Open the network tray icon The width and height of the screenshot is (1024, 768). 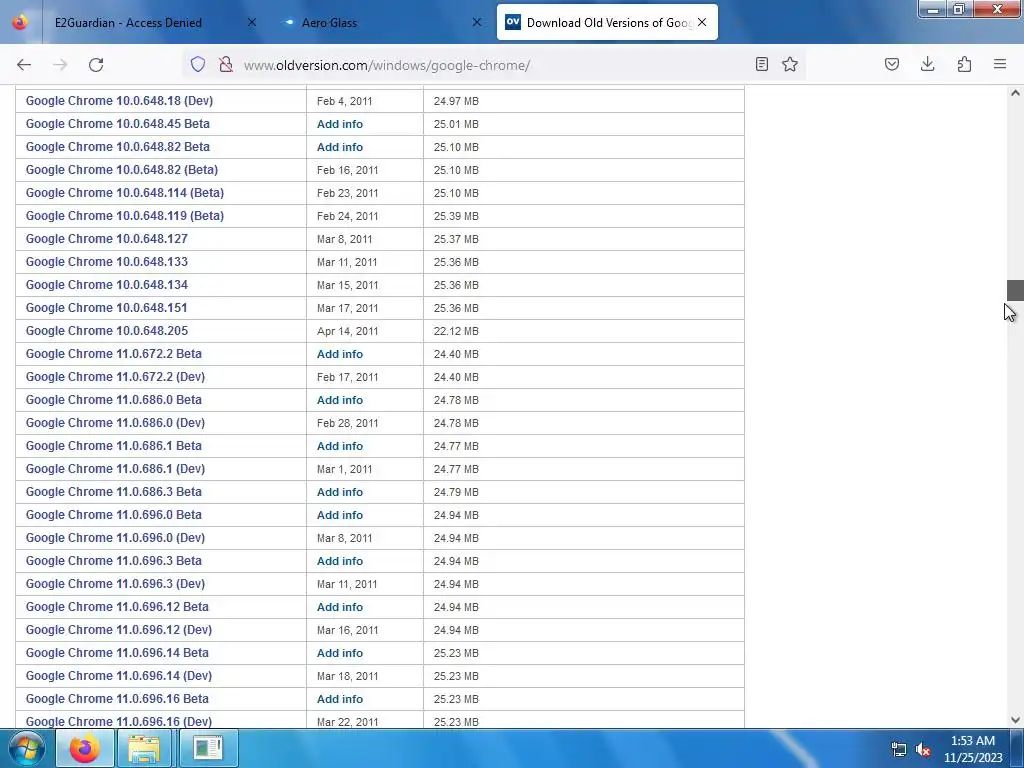point(899,749)
